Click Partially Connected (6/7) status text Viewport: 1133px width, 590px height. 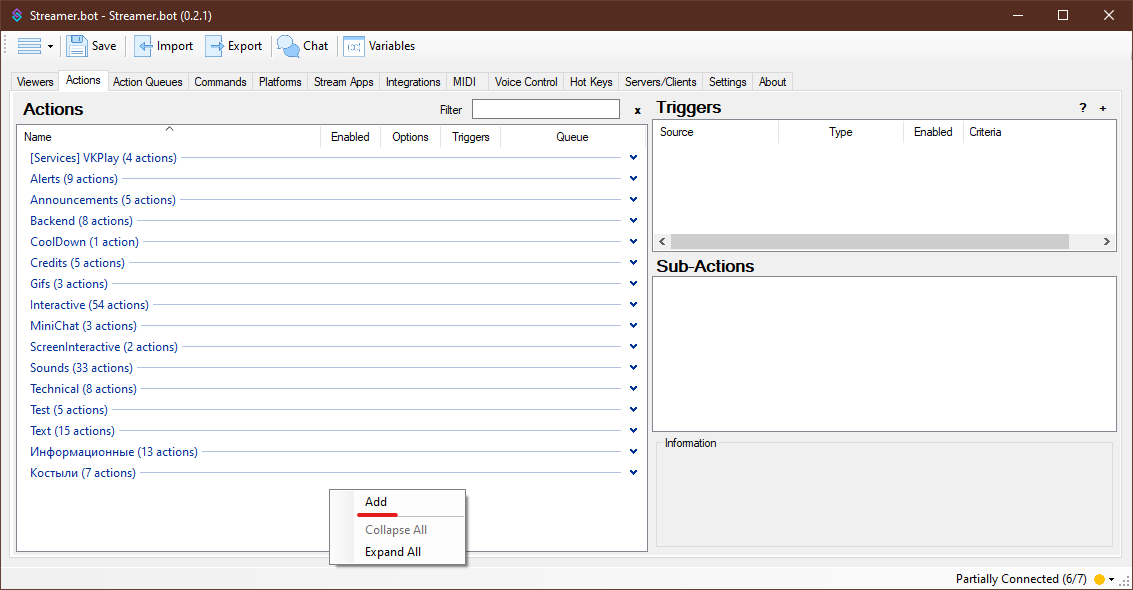[1021, 579]
